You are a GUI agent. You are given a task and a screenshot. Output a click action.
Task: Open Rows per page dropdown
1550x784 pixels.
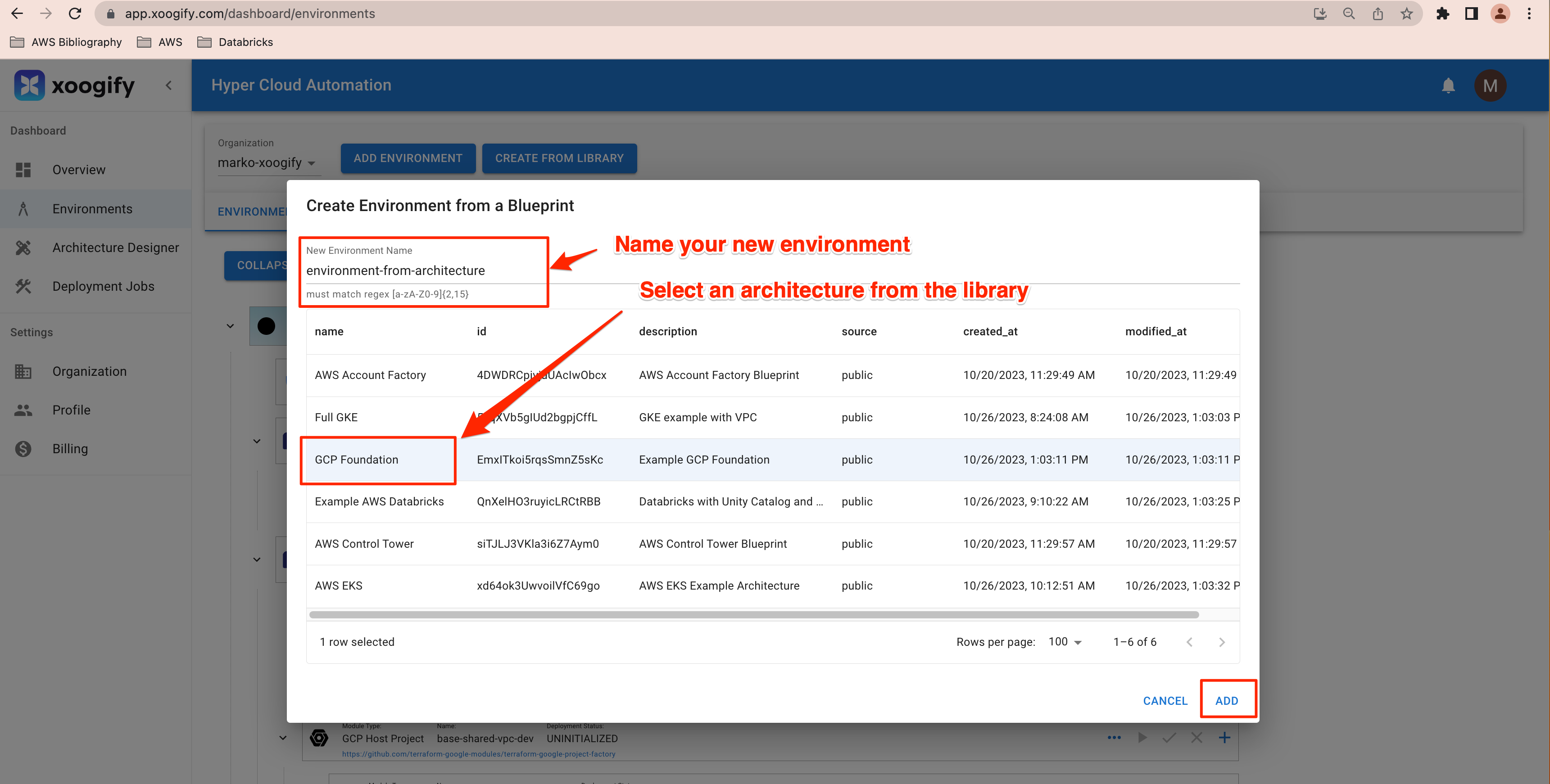tap(1065, 641)
